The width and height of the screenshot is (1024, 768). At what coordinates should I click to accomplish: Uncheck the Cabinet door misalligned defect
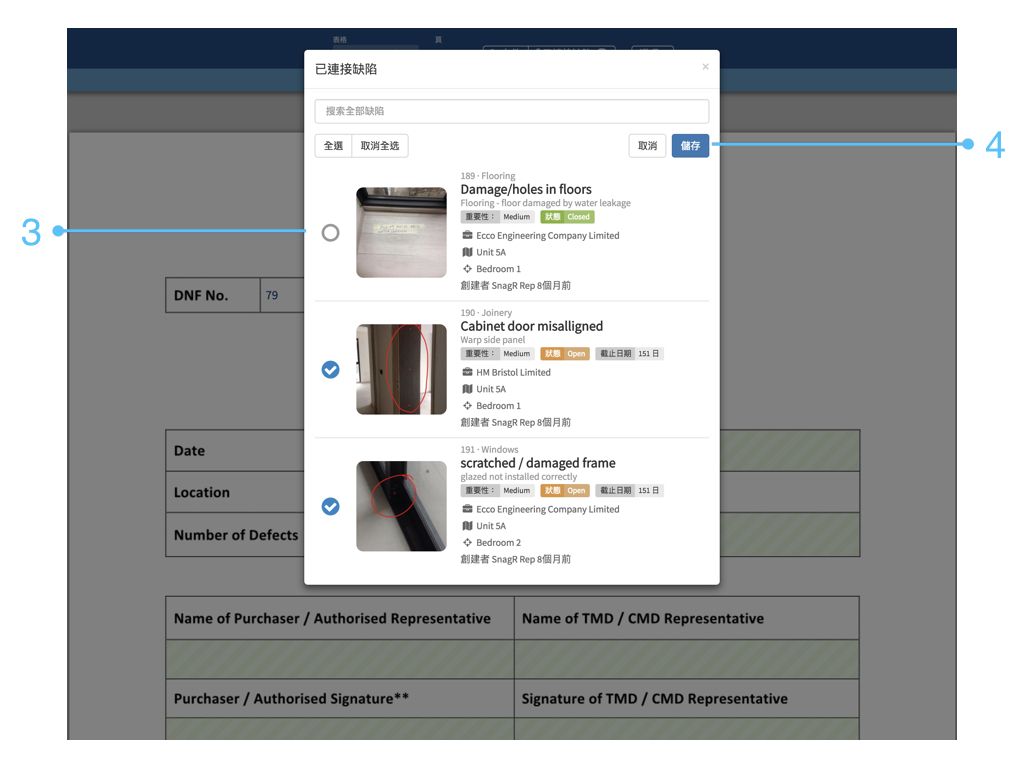click(330, 370)
